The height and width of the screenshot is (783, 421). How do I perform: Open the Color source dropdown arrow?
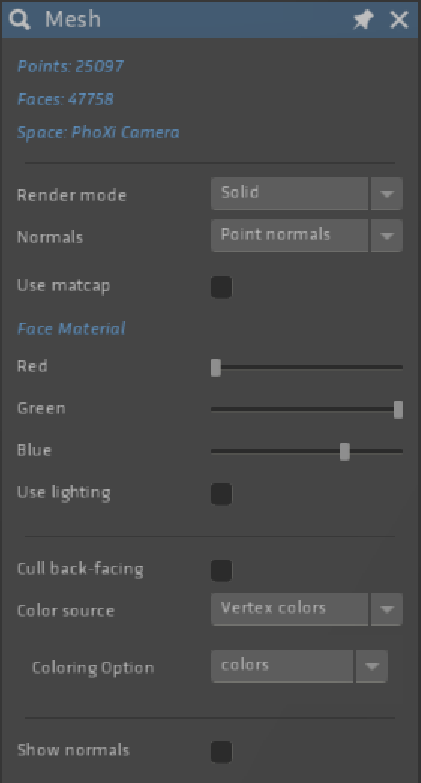[387, 609]
